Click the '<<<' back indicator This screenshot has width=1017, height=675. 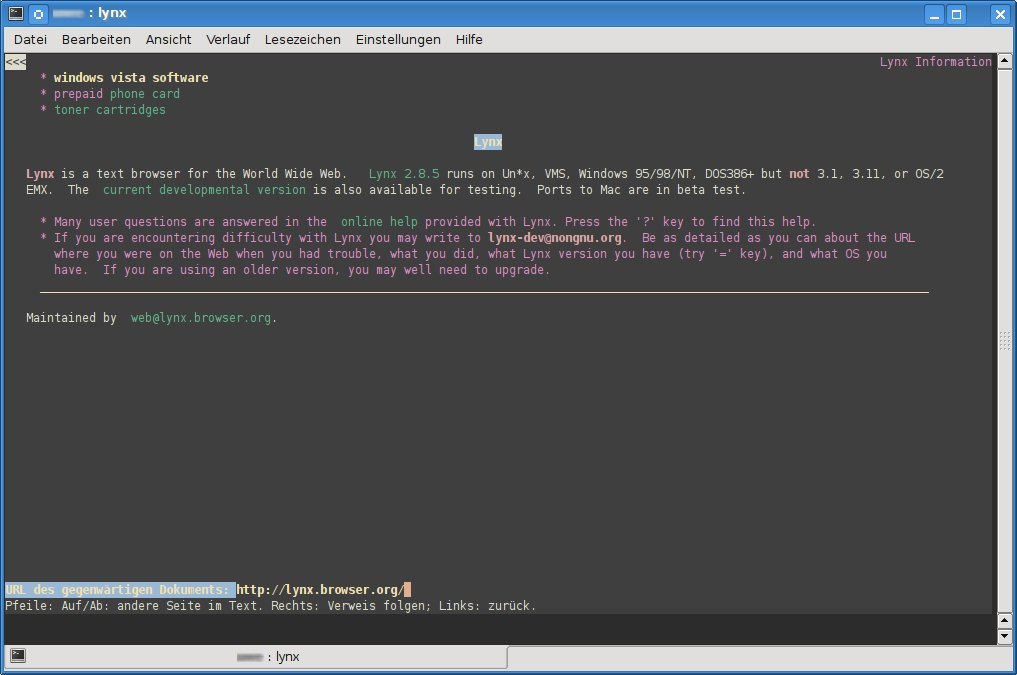pos(16,62)
